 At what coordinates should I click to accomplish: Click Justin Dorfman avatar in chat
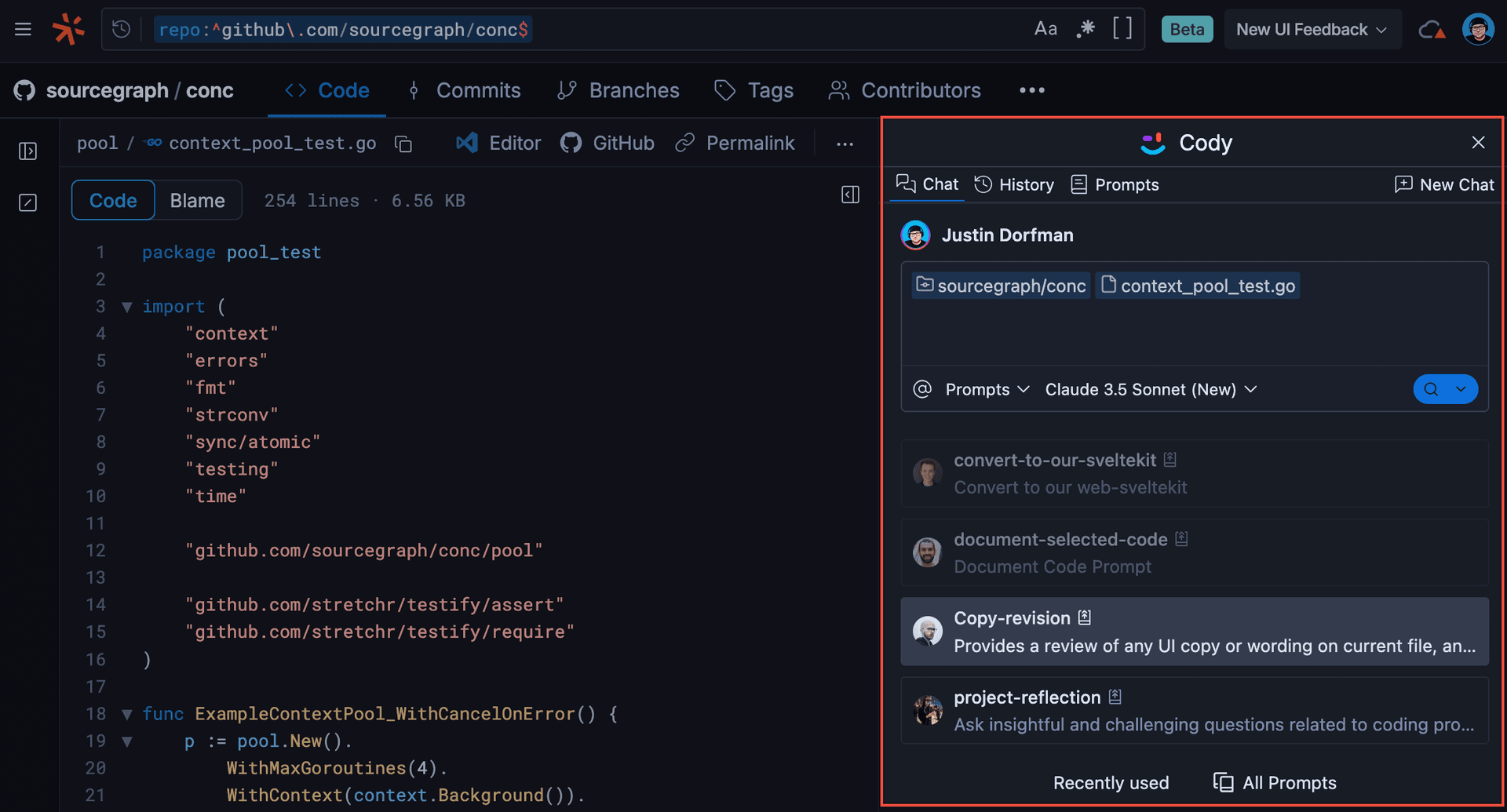[x=915, y=235]
